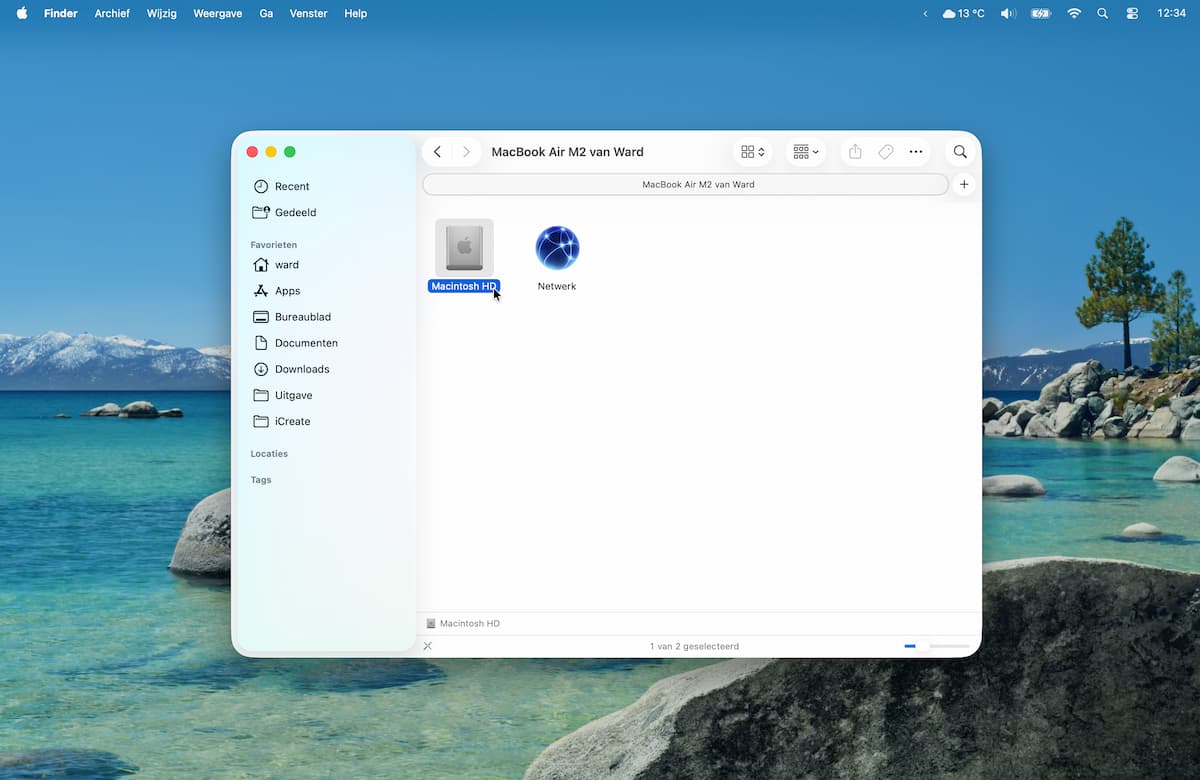1200x780 pixels.
Task: Open the Weergave menu
Action: point(216,13)
